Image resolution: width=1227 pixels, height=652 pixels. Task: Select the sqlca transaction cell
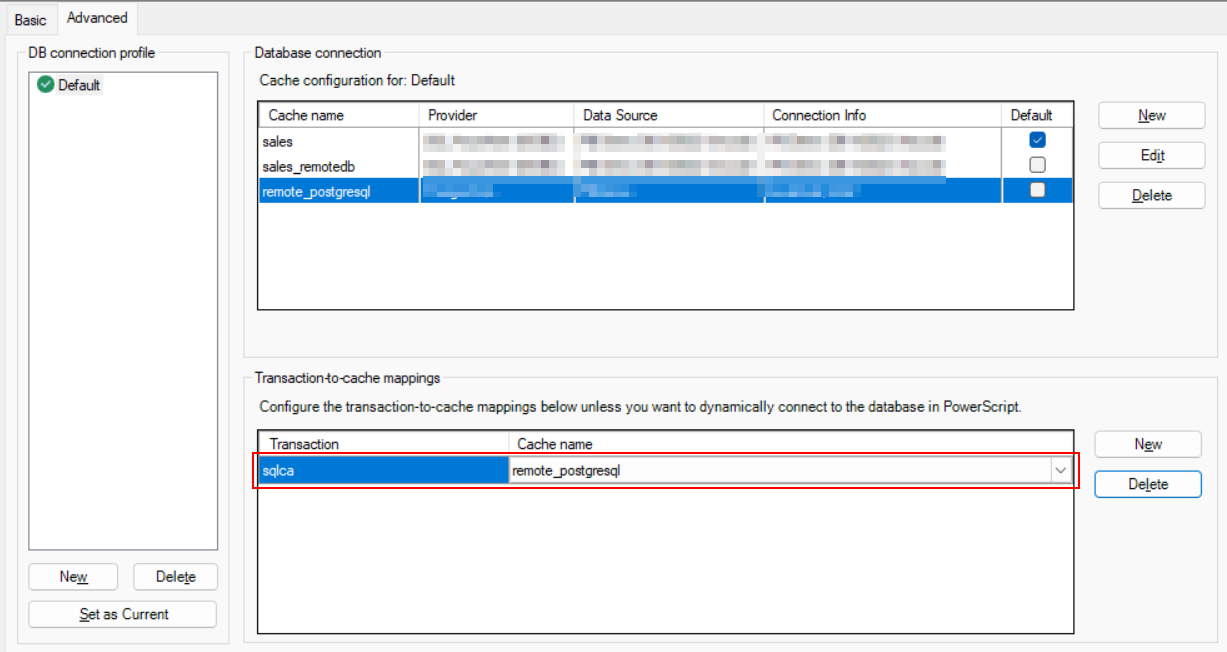pyautogui.click(x=383, y=471)
